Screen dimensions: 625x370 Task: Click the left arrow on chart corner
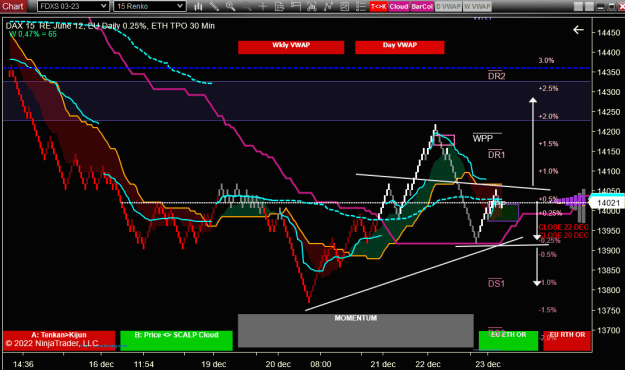click(578, 30)
